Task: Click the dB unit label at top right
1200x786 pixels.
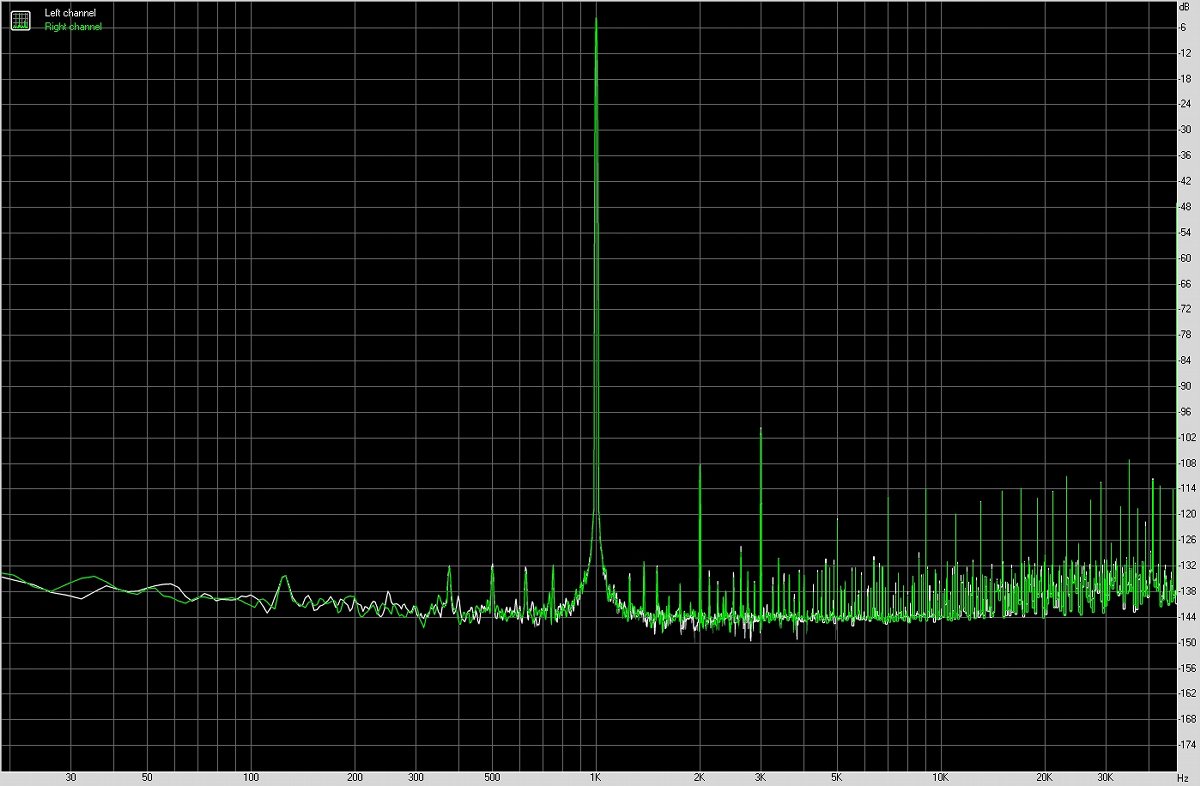Action: pyautogui.click(x=1184, y=6)
